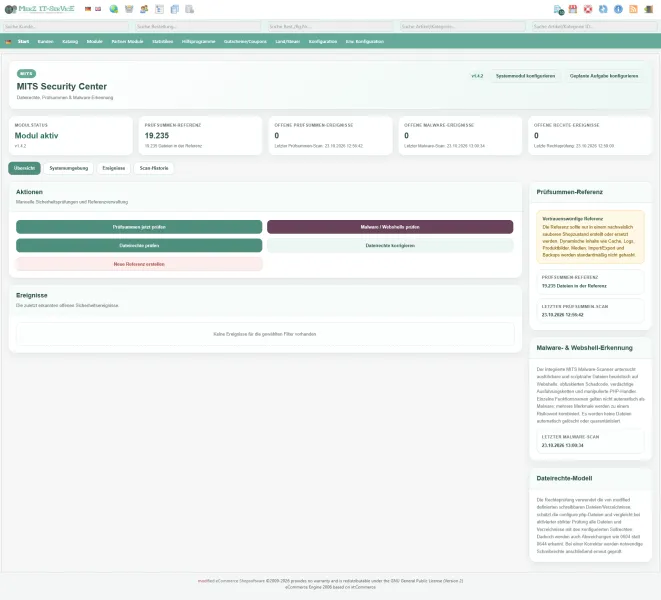Screen dimensions: 661x600
Task: Click the Offene Rechte-Ereignisse card
Action: tap(590, 136)
